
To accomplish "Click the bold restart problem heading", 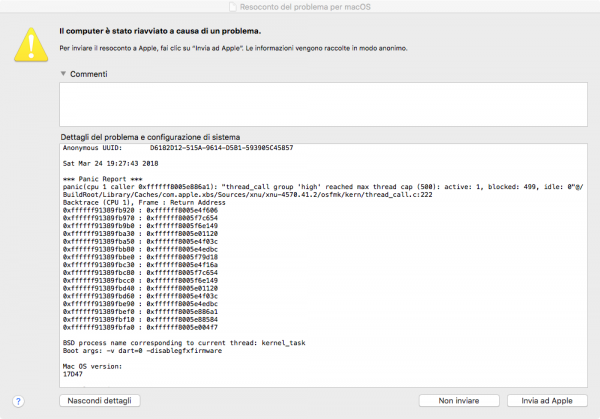I will pyautogui.click(x=160, y=31).
